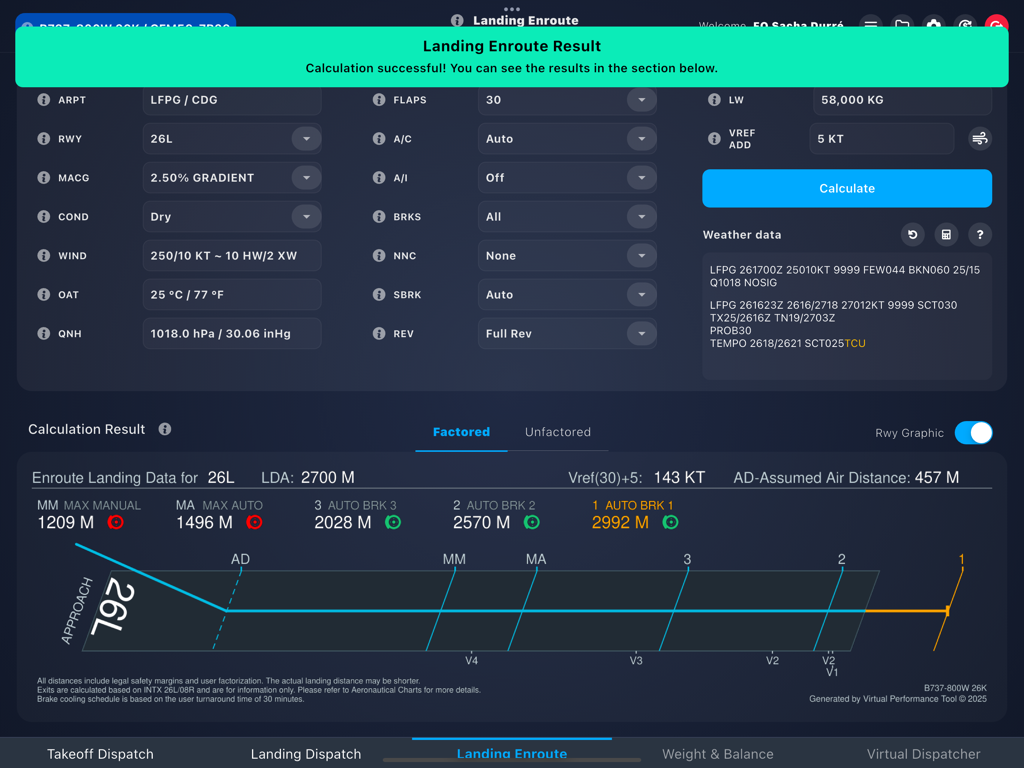1024x768 pixels.
Task: Click the calculator icon in Weather data
Action: [945, 234]
